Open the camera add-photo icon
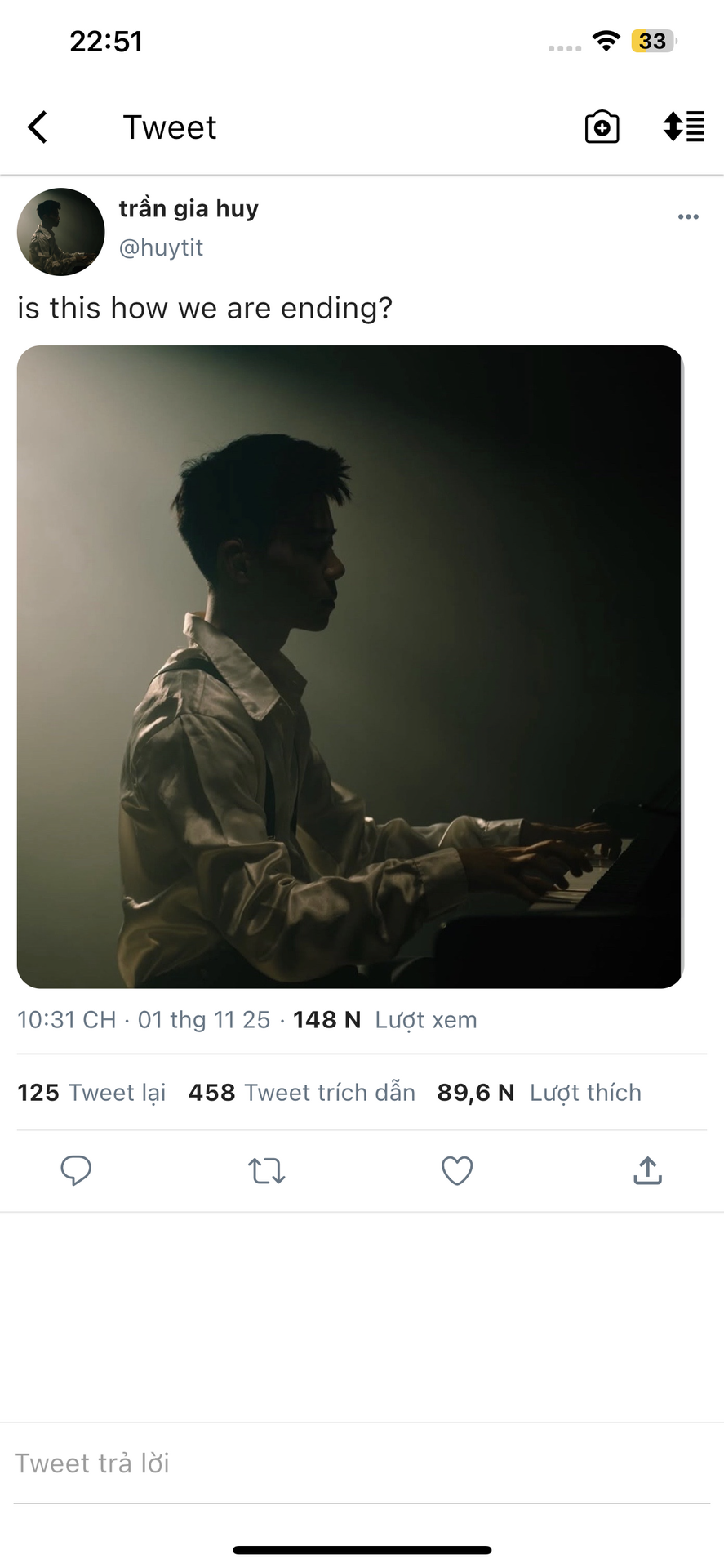The height and width of the screenshot is (1568, 724). [602, 127]
